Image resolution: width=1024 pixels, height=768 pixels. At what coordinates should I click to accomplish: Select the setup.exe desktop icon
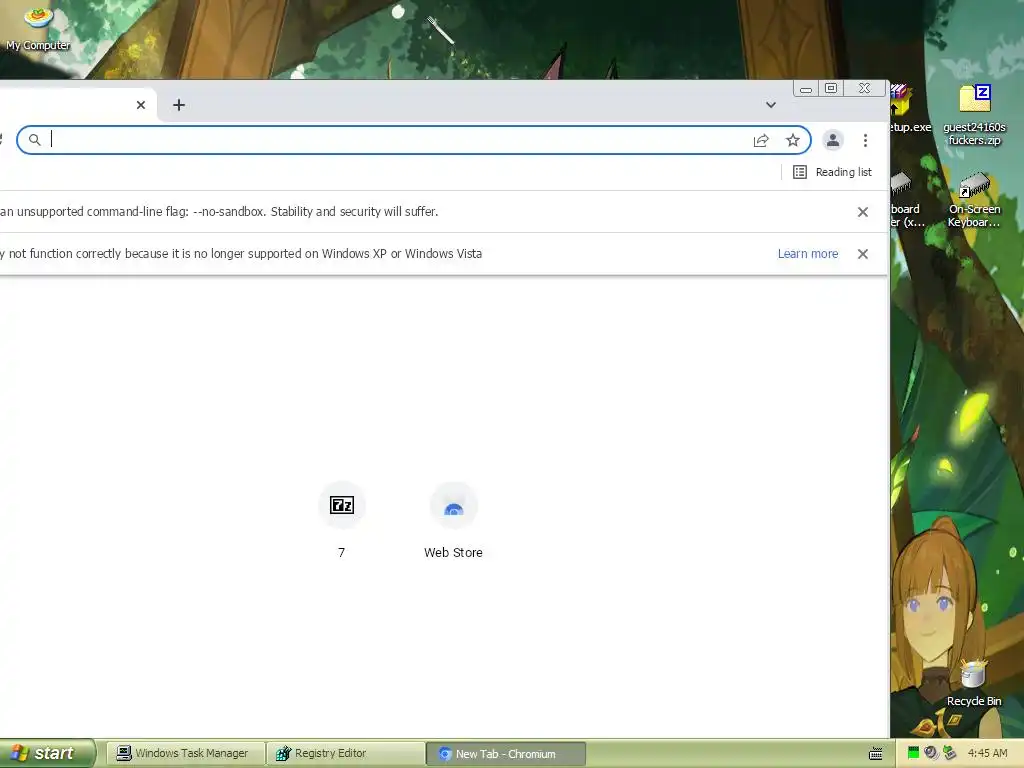tap(909, 110)
